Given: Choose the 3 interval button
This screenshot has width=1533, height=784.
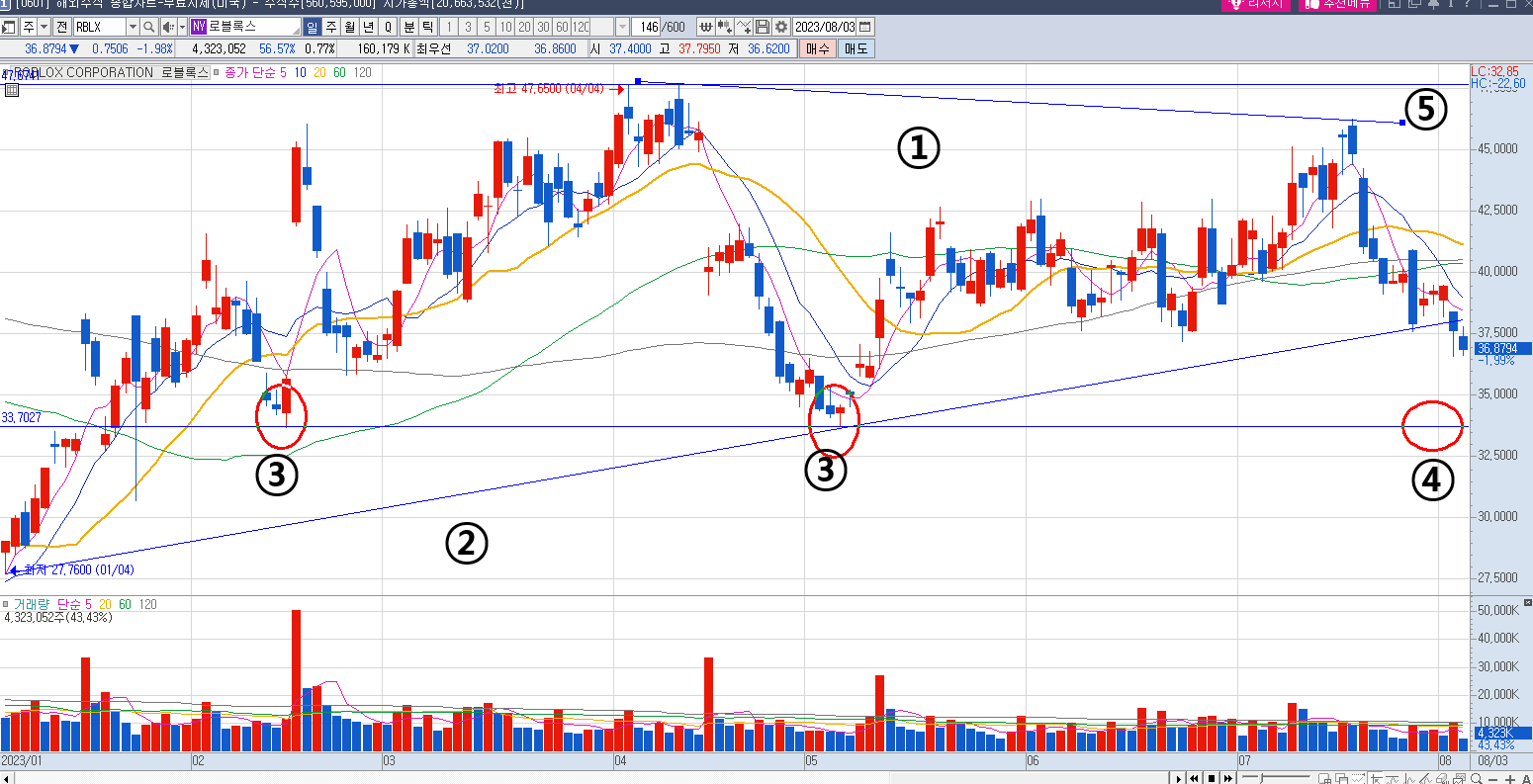Looking at the screenshot, I should point(468,27).
